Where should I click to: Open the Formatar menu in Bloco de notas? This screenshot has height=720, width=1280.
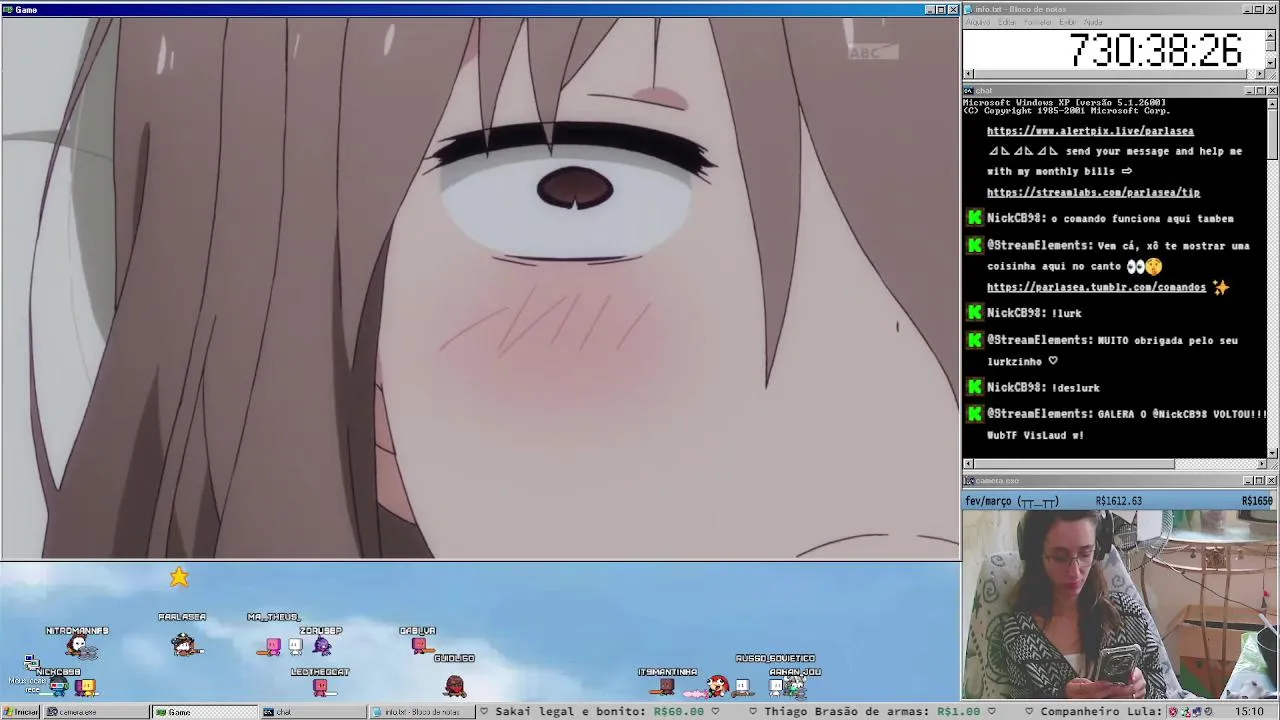point(1038,22)
